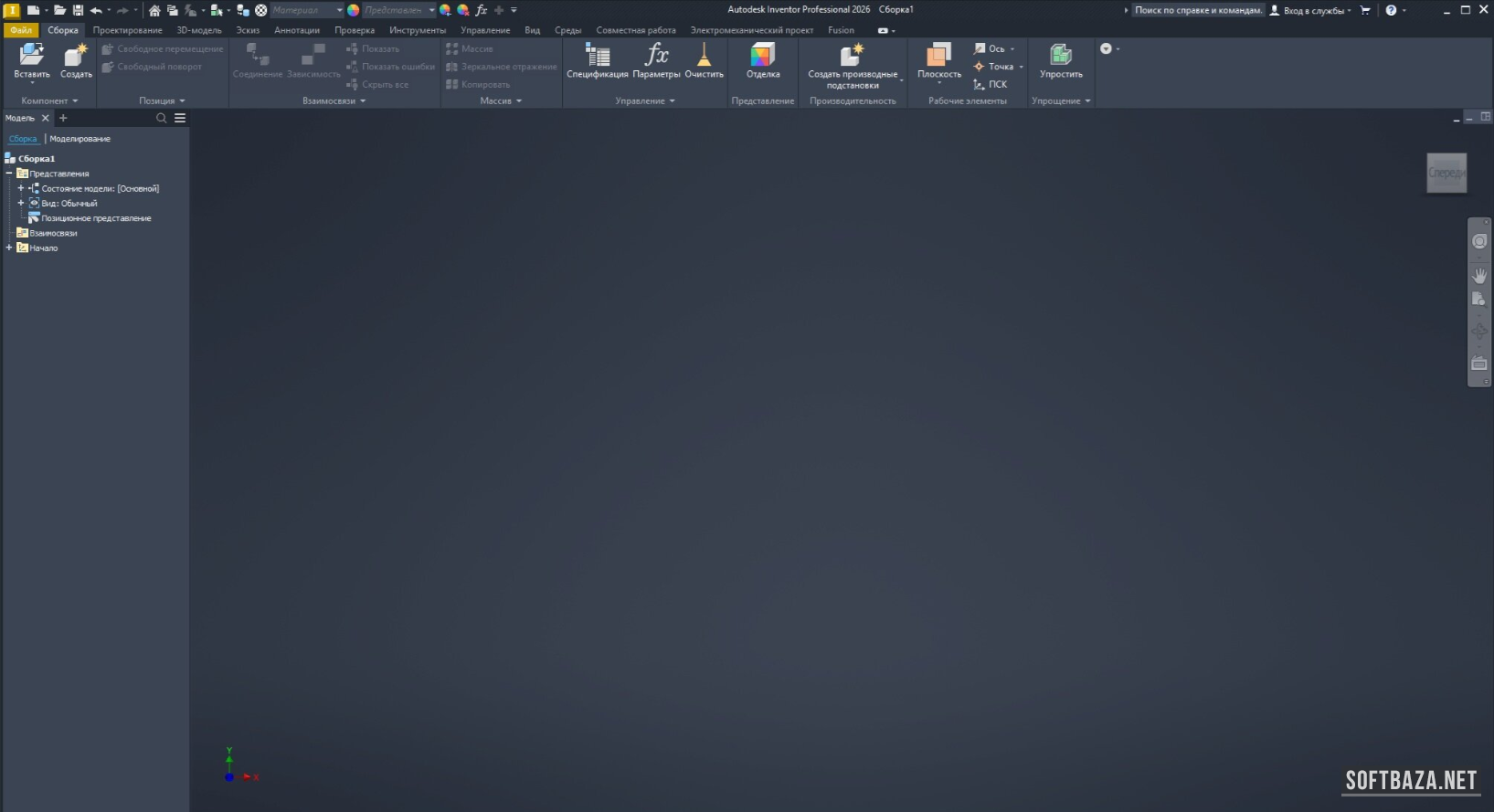Launch the Упростить simplify tool
Viewport: 1494px width, 812px height.
pos(1060,57)
